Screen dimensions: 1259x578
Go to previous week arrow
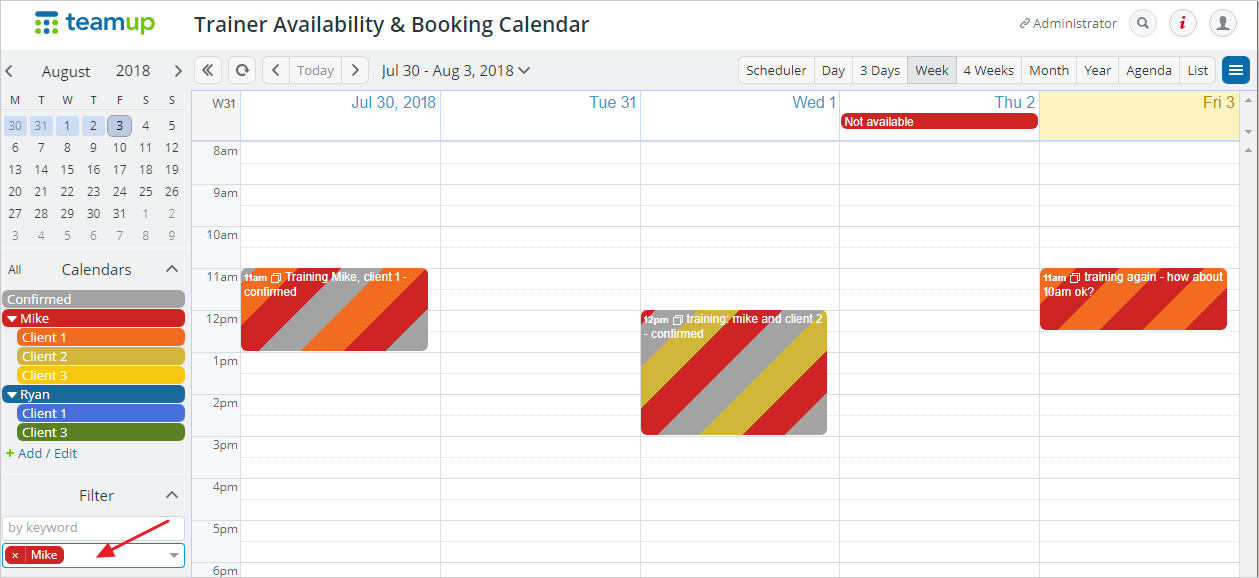click(x=276, y=70)
